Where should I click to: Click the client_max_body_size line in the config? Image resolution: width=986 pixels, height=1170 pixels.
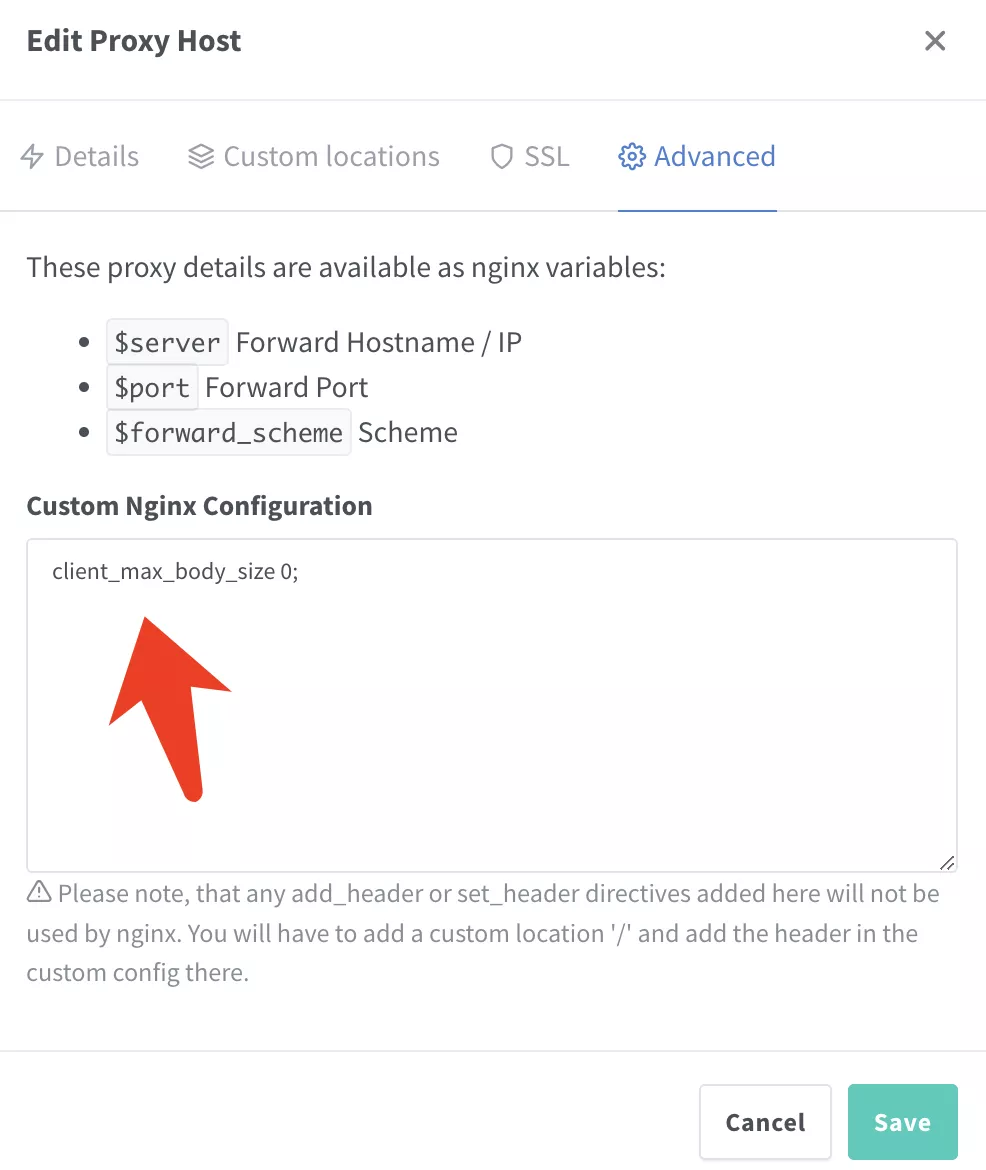pos(175,572)
